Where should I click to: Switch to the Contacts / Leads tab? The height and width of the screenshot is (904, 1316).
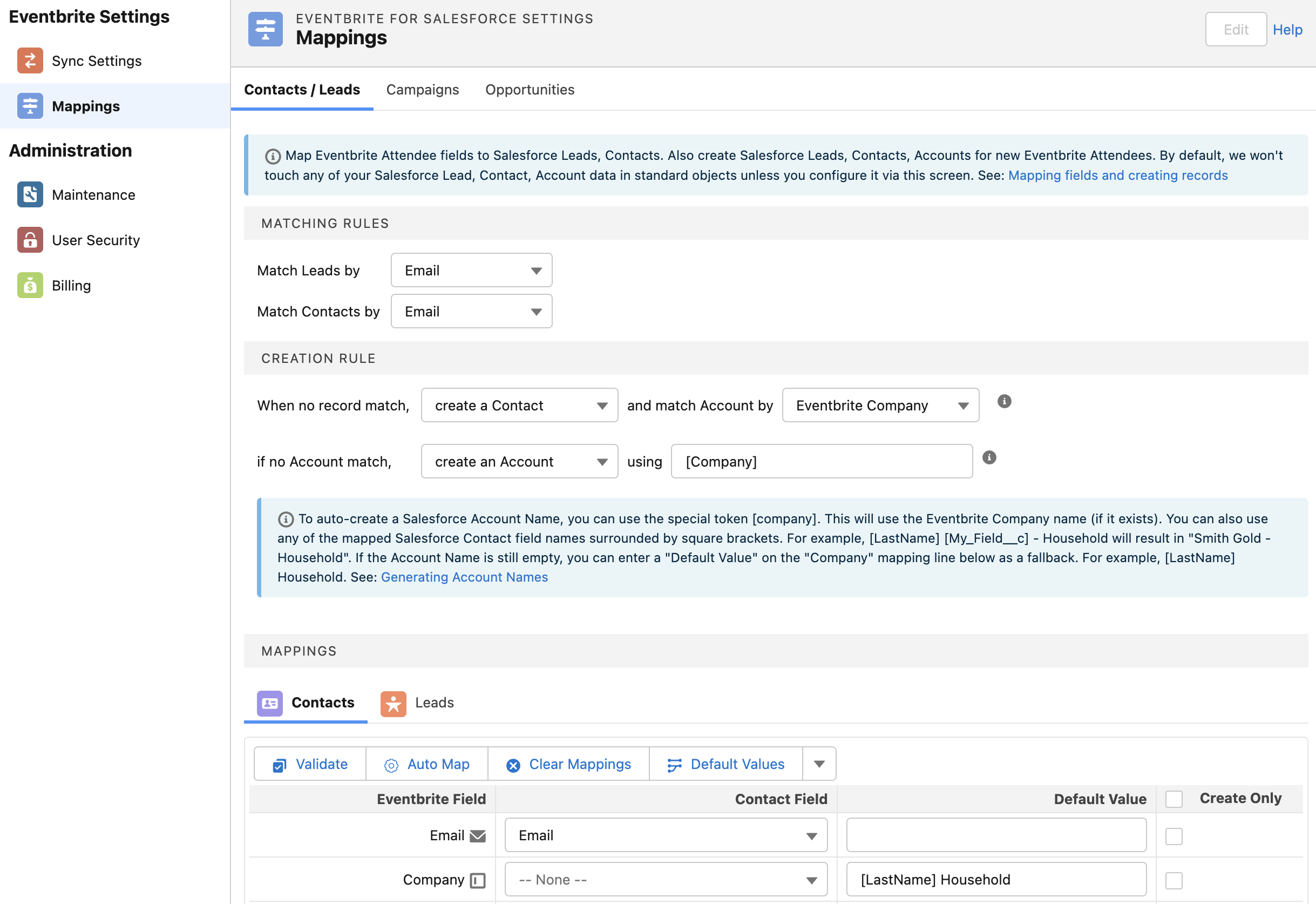(x=302, y=90)
